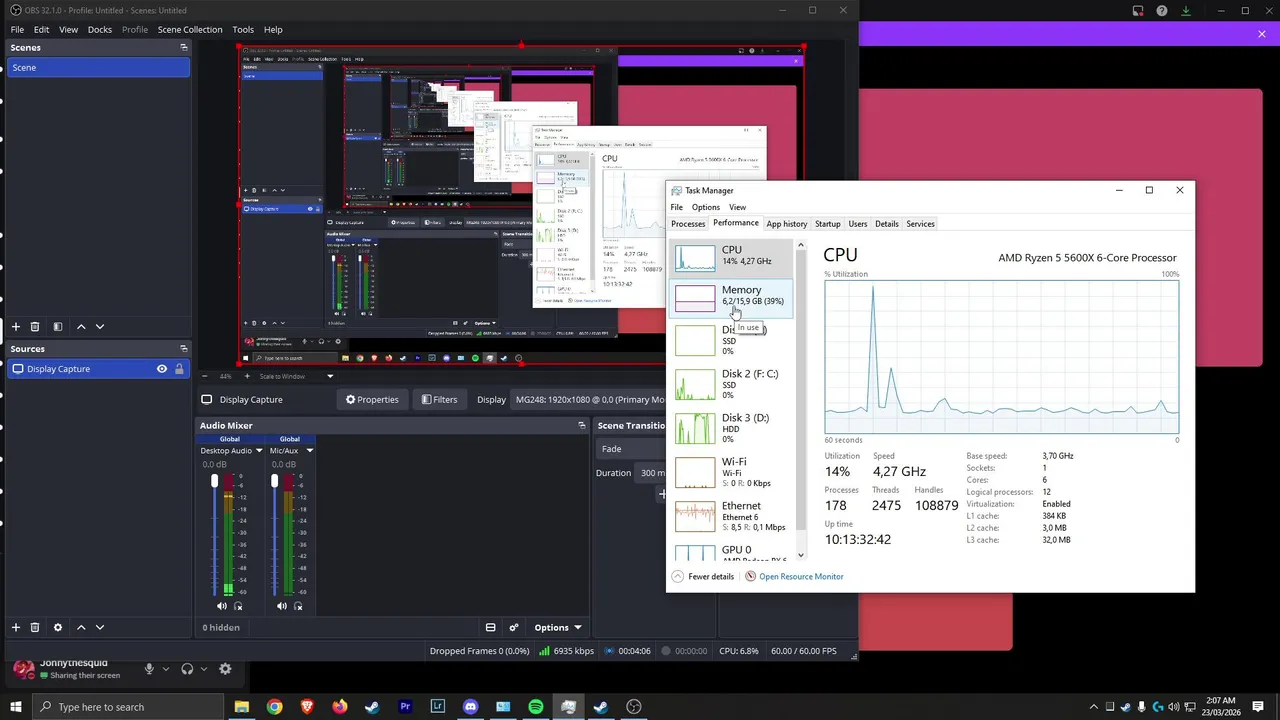This screenshot has height=720, width=1280.
Task: Click Discord green update download icon
Action: coord(1186,11)
